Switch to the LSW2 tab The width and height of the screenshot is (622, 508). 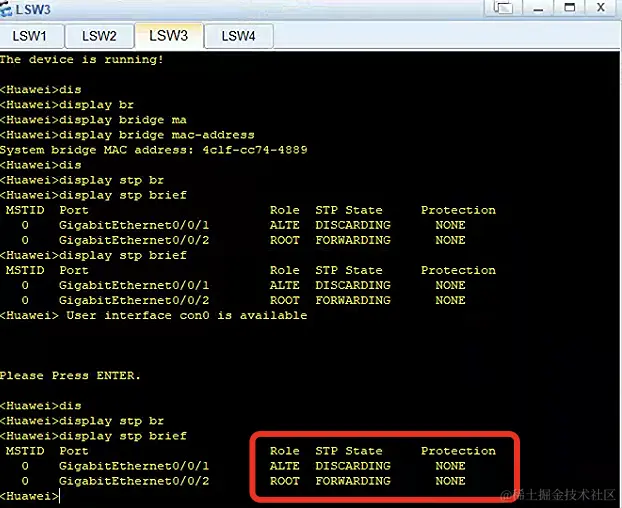click(x=99, y=36)
